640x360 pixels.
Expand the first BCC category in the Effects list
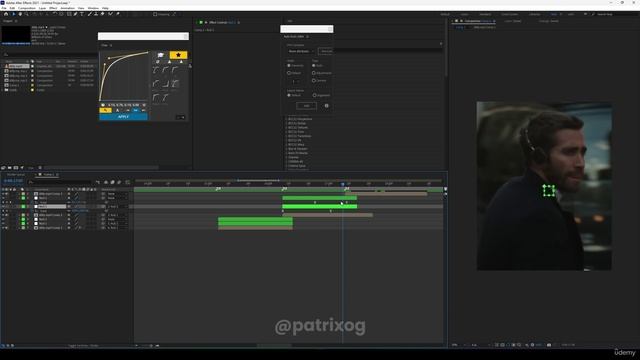[286, 119]
